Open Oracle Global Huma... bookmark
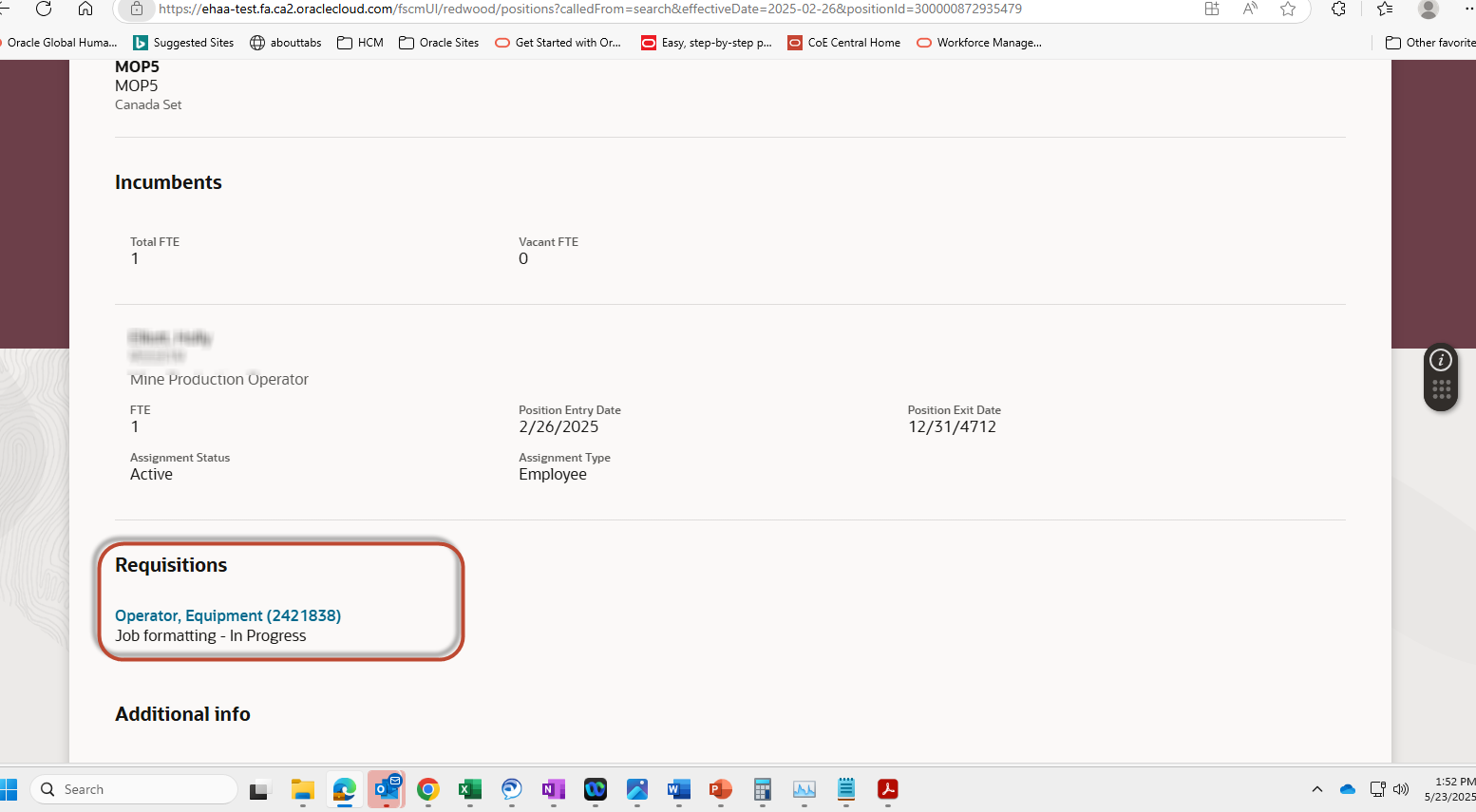The height and width of the screenshot is (812, 1476). pos(59,43)
